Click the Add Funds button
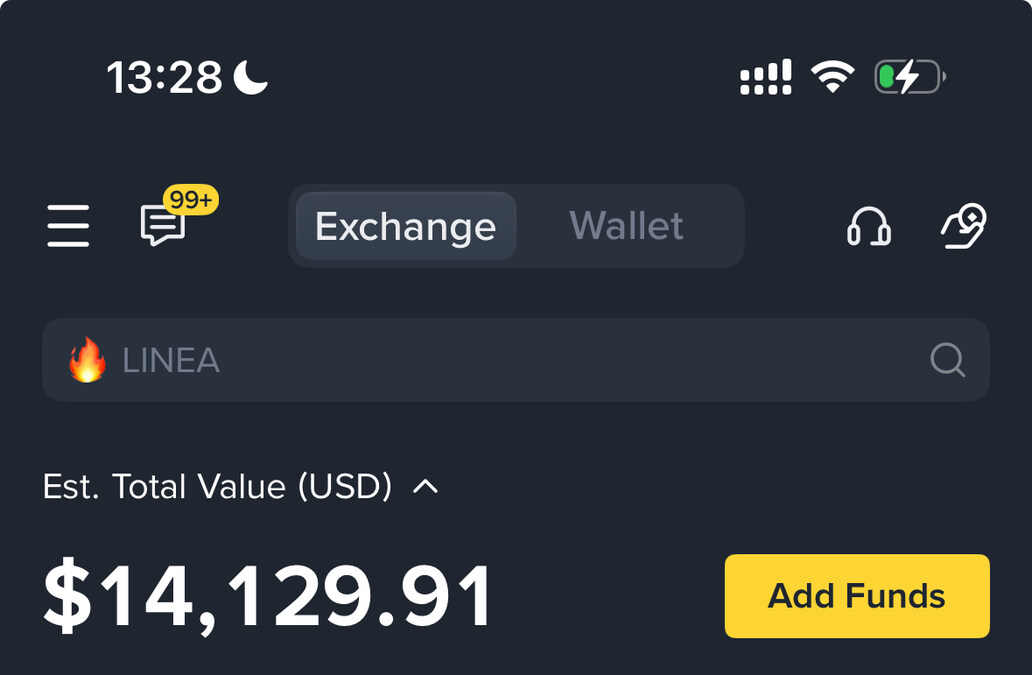1032x675 pixels. 857,596
